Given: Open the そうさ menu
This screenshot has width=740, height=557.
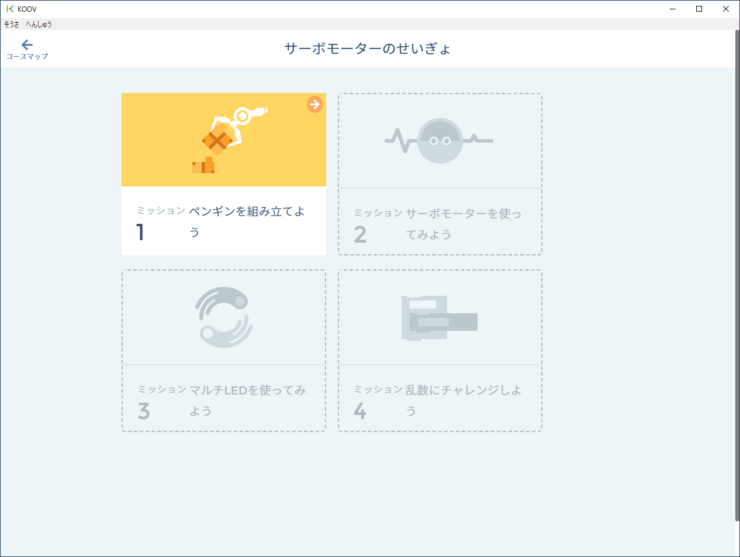Looking at the screenshot, I should point(11,24).
